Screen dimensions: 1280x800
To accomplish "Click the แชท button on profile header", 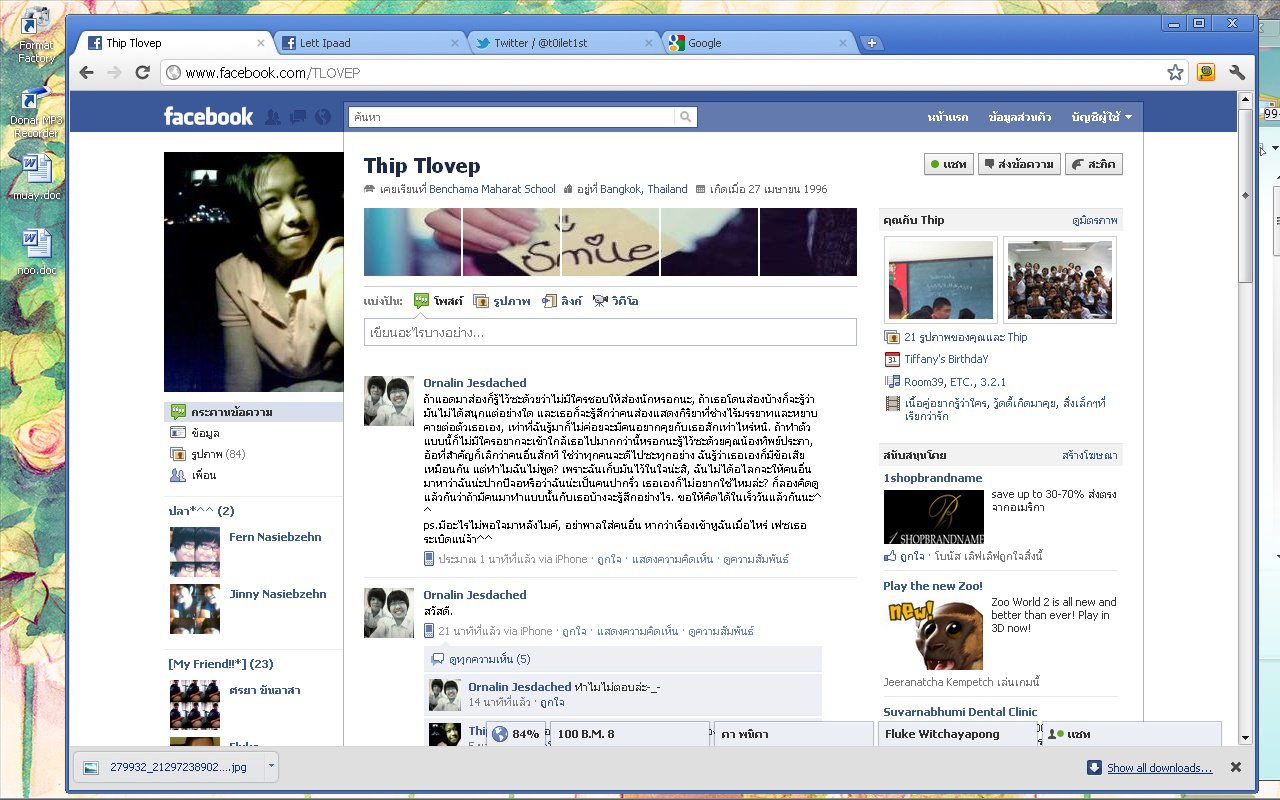I will [949, 164].
